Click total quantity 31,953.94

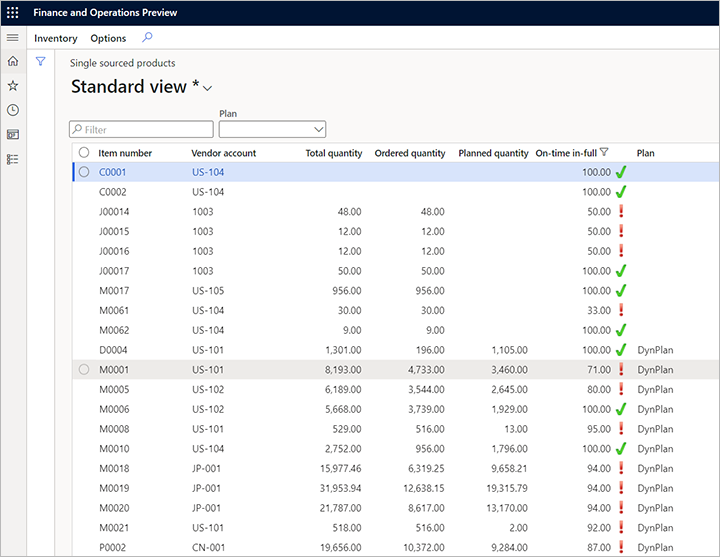coord(340,488)
